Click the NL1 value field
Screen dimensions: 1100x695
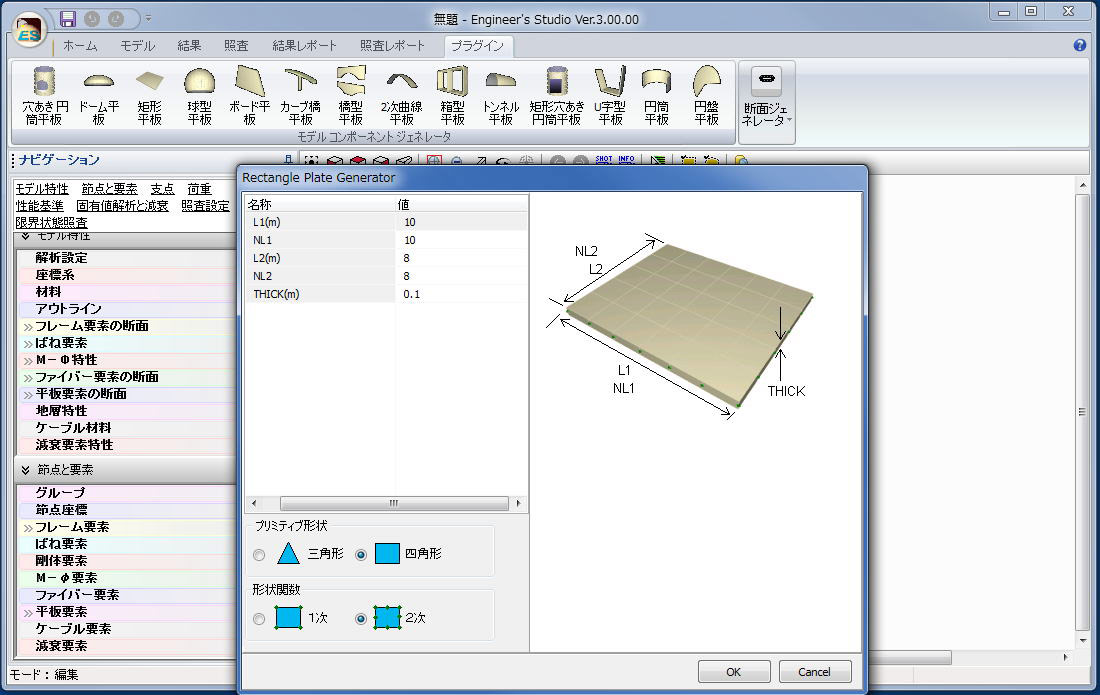click(461, 241)
